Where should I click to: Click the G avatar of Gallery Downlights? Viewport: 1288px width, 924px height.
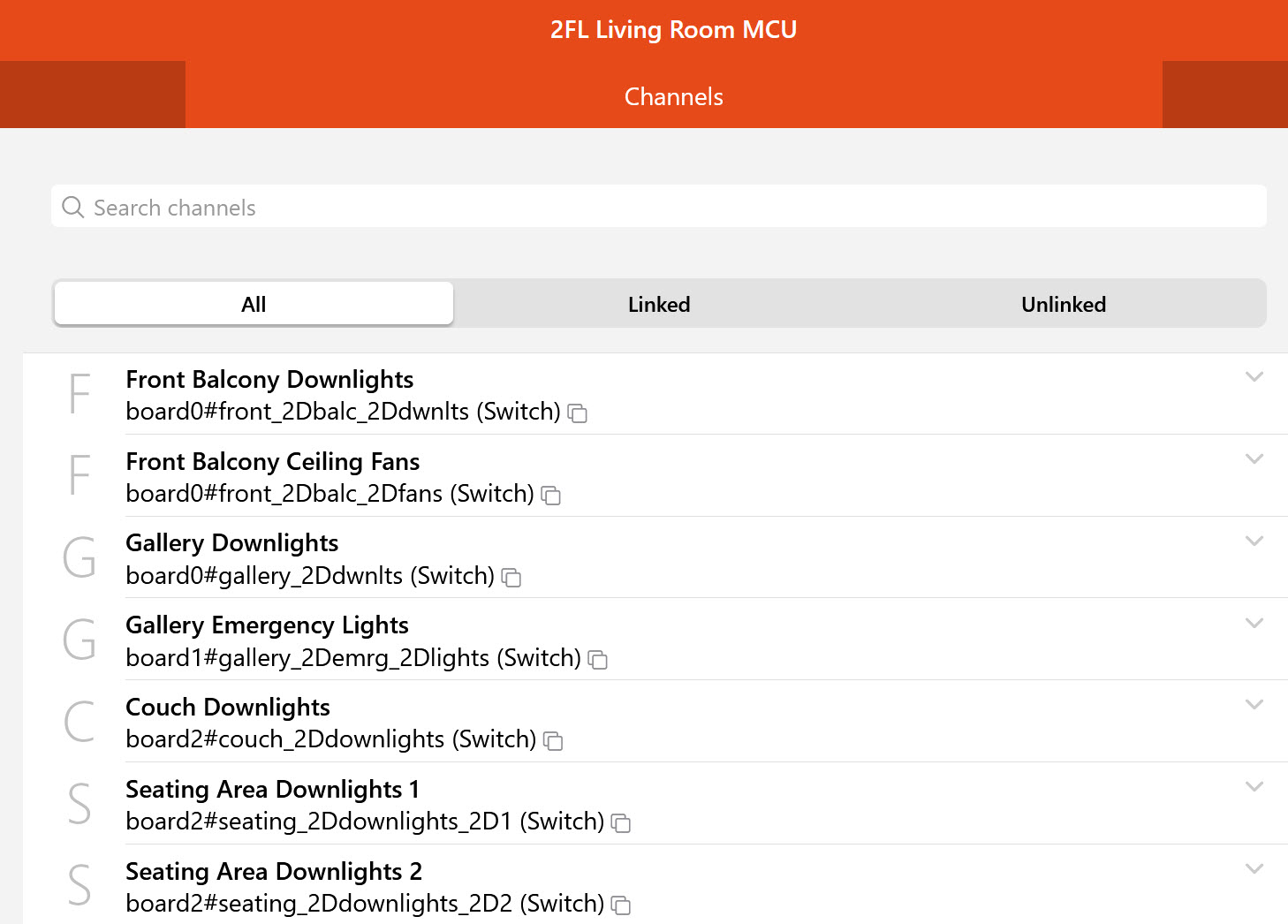point(80,557)
